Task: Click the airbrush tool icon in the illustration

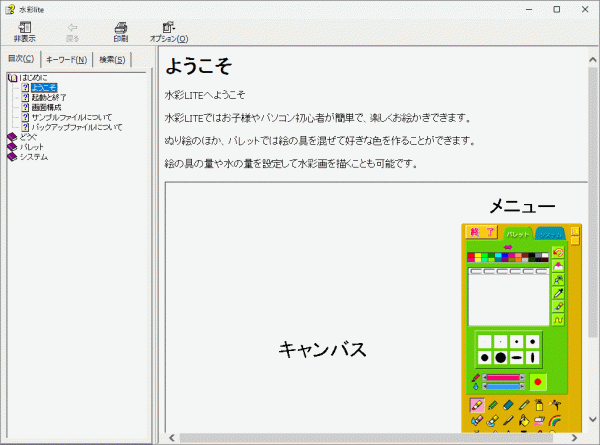Action: pyautogui.click(x=555, y=404)
